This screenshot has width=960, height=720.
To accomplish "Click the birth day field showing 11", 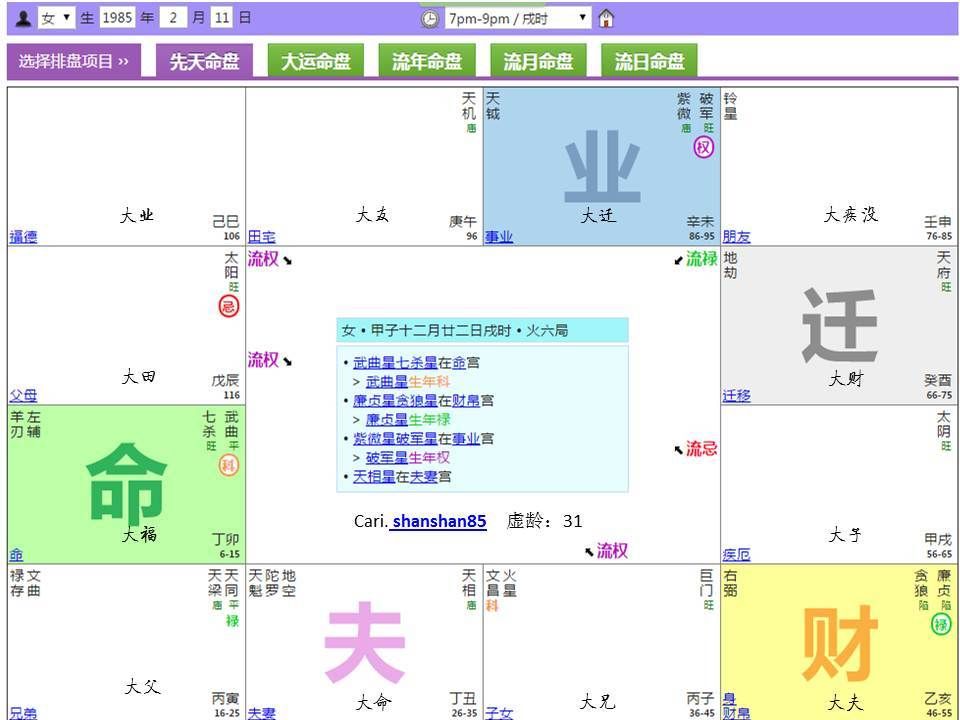I will click(222, 18).
